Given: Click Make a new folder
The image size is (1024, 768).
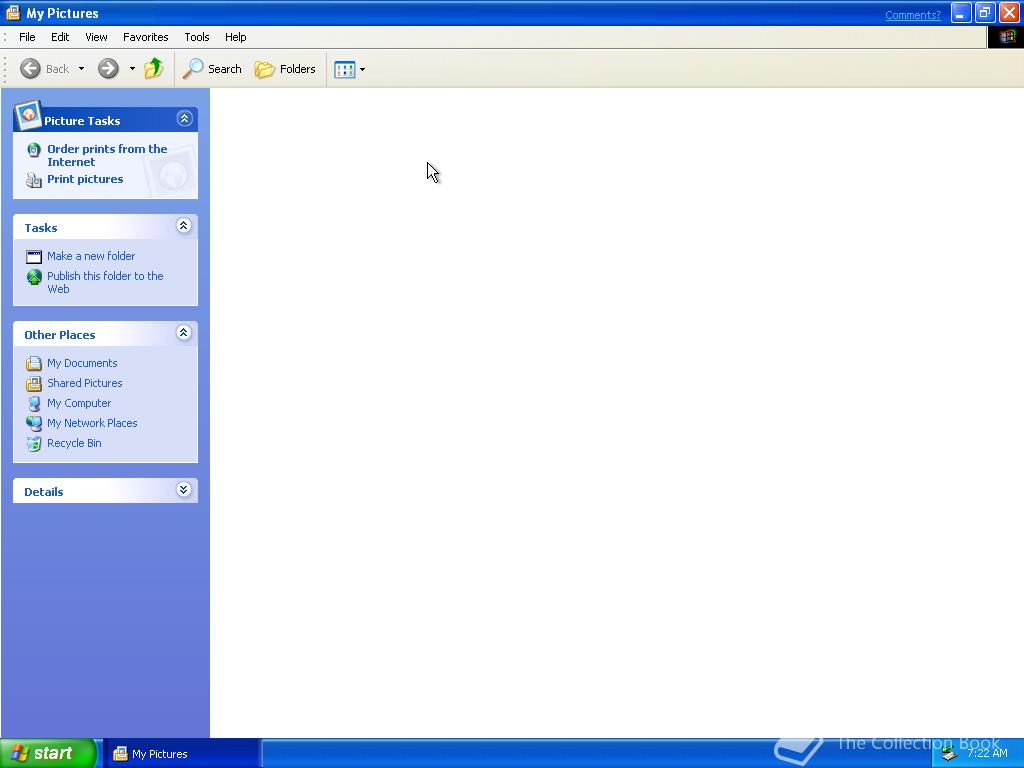Looking at the screenshot, I should [x=91, y=256].
